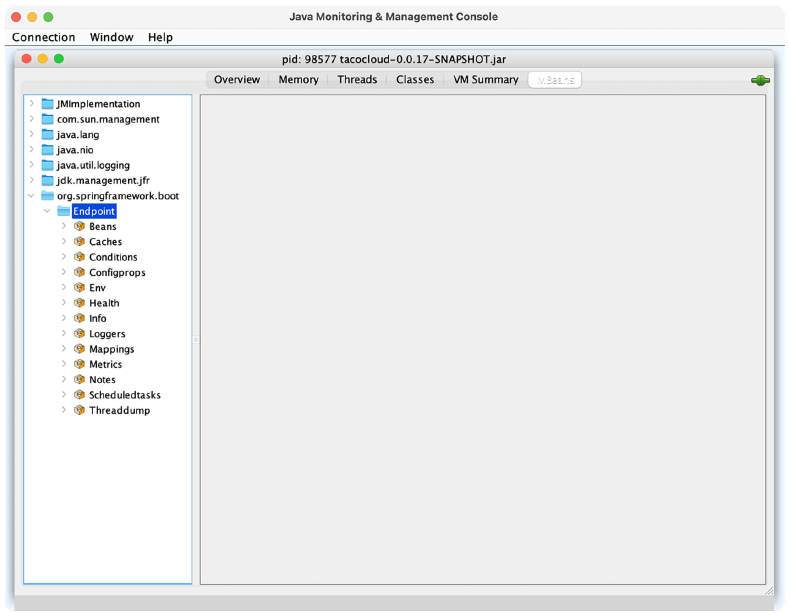The width and height of the screenshot is (790, 616).
Task: Open the Help menu
Action: 160,37
